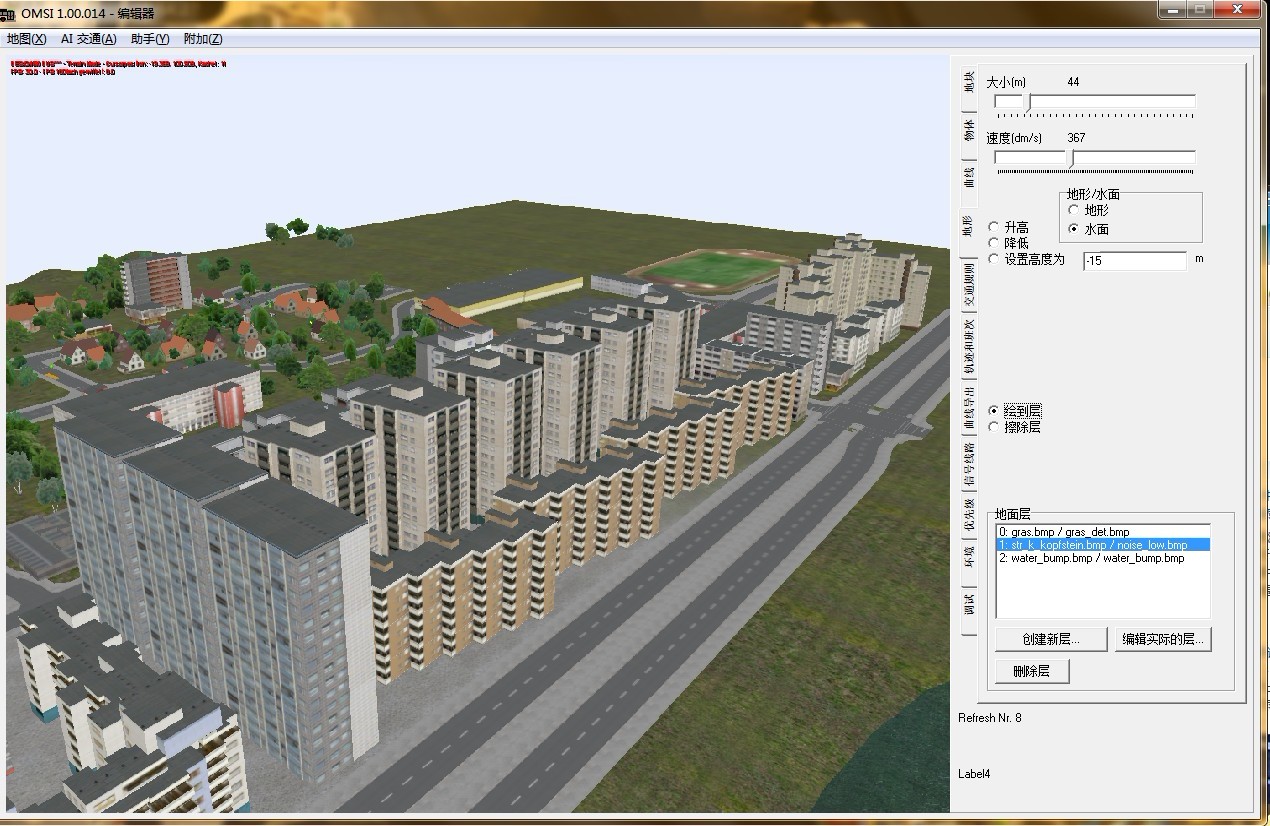Click the OMSI app icon in title bar

(x=8, y=14)
